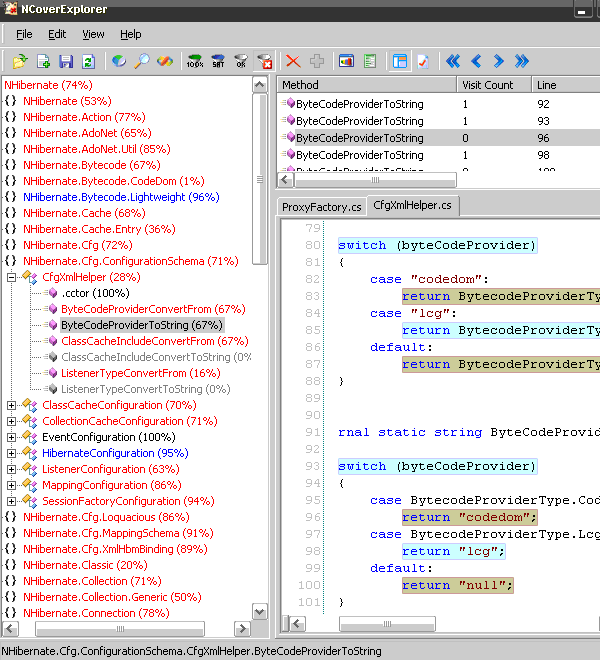
Task: Expand the EventConfiguration (100%) node
Action: point(11,437)
